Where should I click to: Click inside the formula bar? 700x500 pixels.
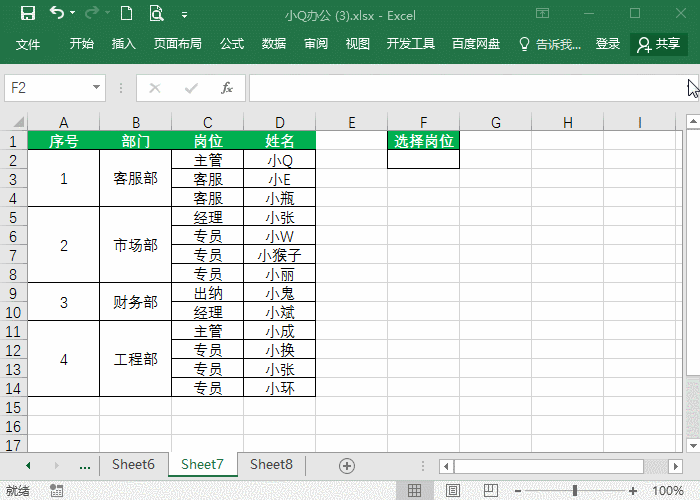467,88
